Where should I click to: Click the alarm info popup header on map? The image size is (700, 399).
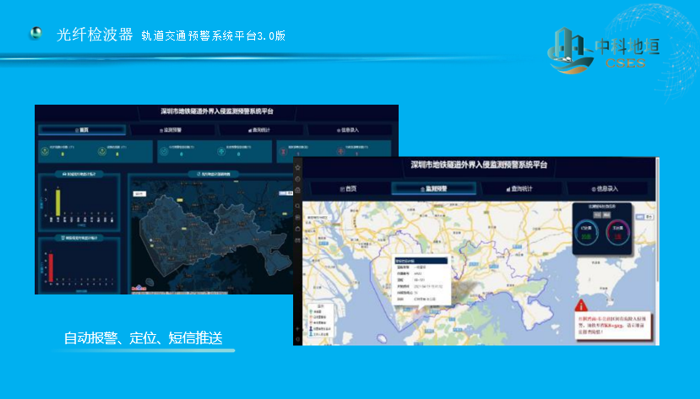click(421, 260)
